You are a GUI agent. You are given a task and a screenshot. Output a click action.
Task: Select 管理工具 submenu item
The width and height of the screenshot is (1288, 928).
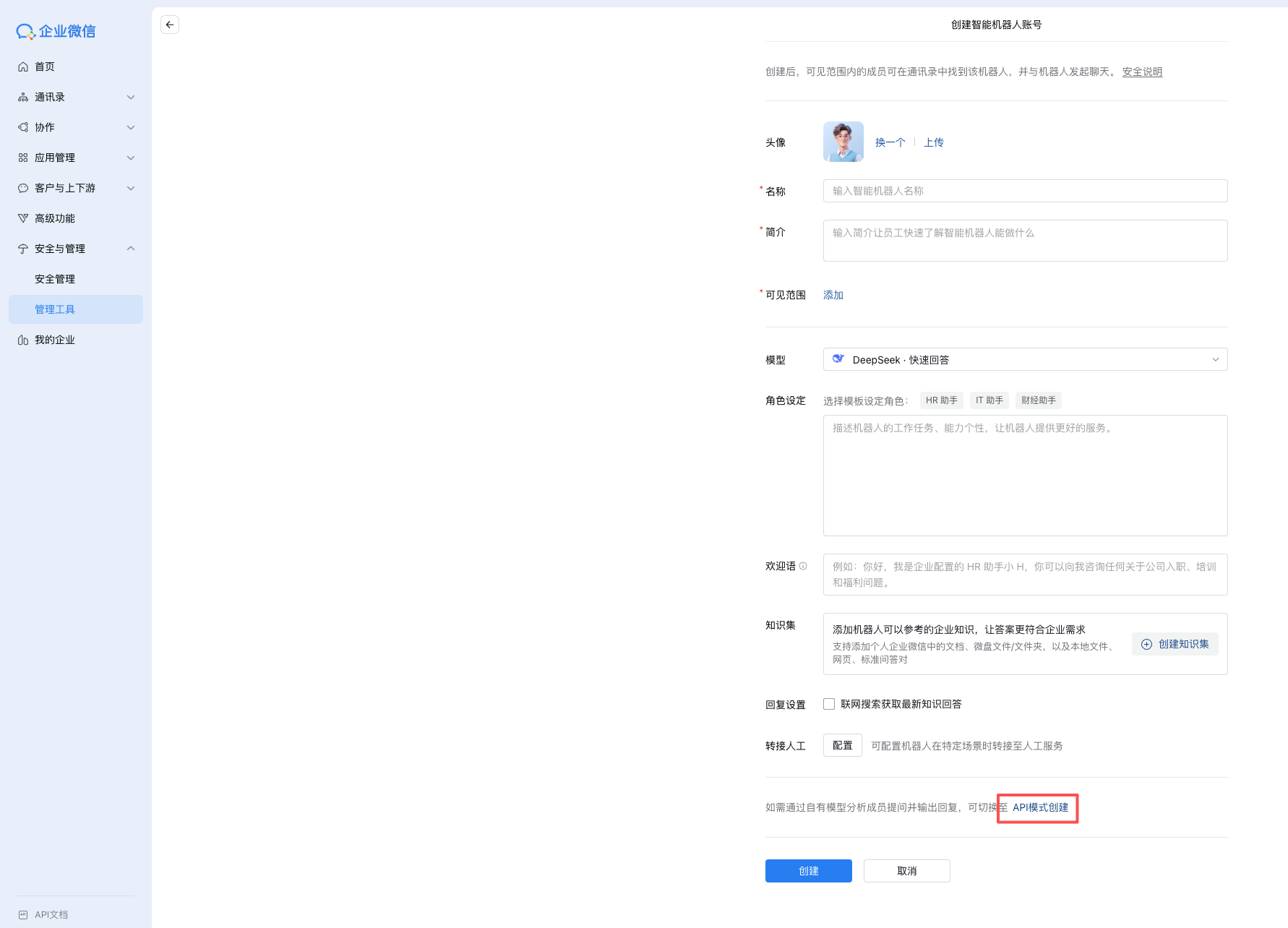click(x=55, y=309)
